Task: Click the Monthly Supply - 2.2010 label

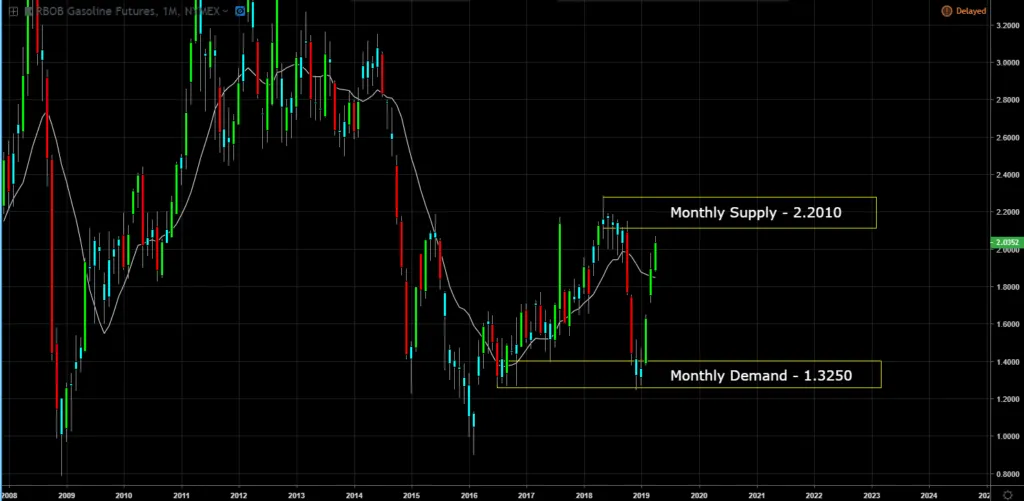Action: pos(756,212)
